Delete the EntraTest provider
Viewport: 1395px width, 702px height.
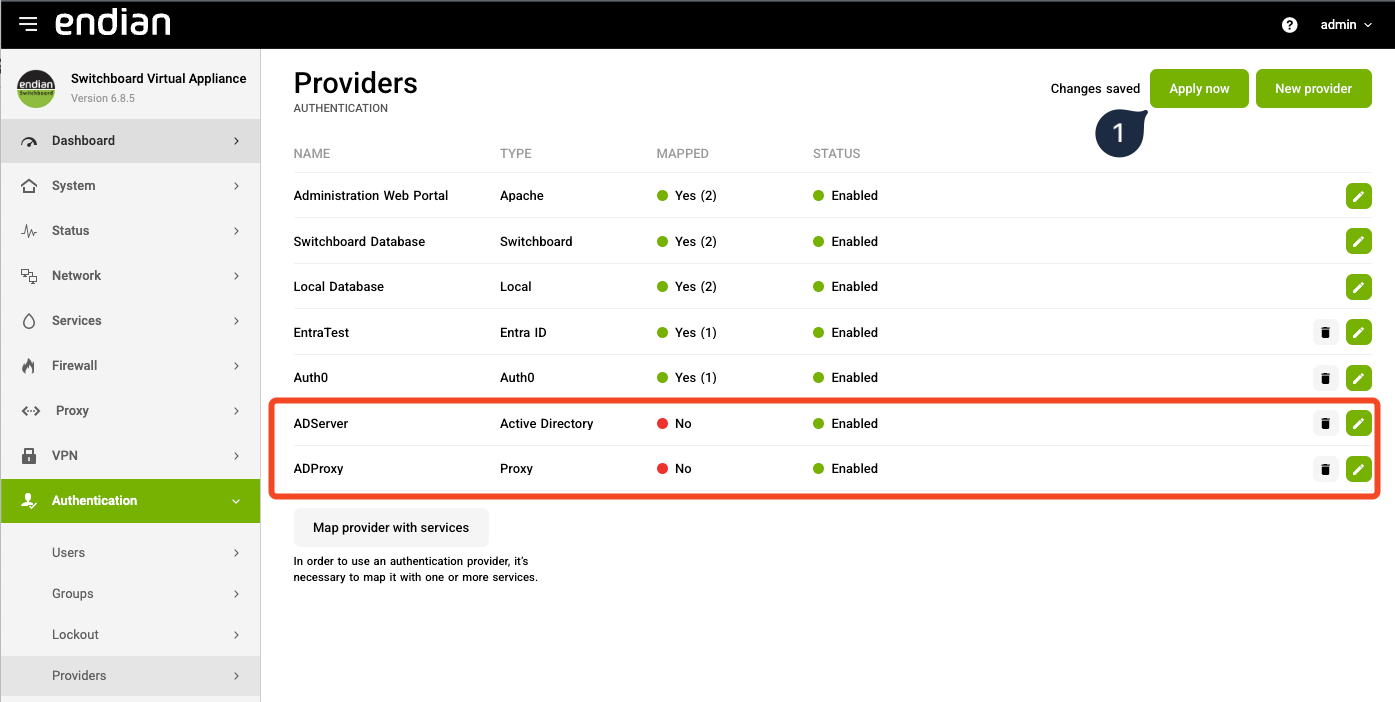coord(1325,332)
